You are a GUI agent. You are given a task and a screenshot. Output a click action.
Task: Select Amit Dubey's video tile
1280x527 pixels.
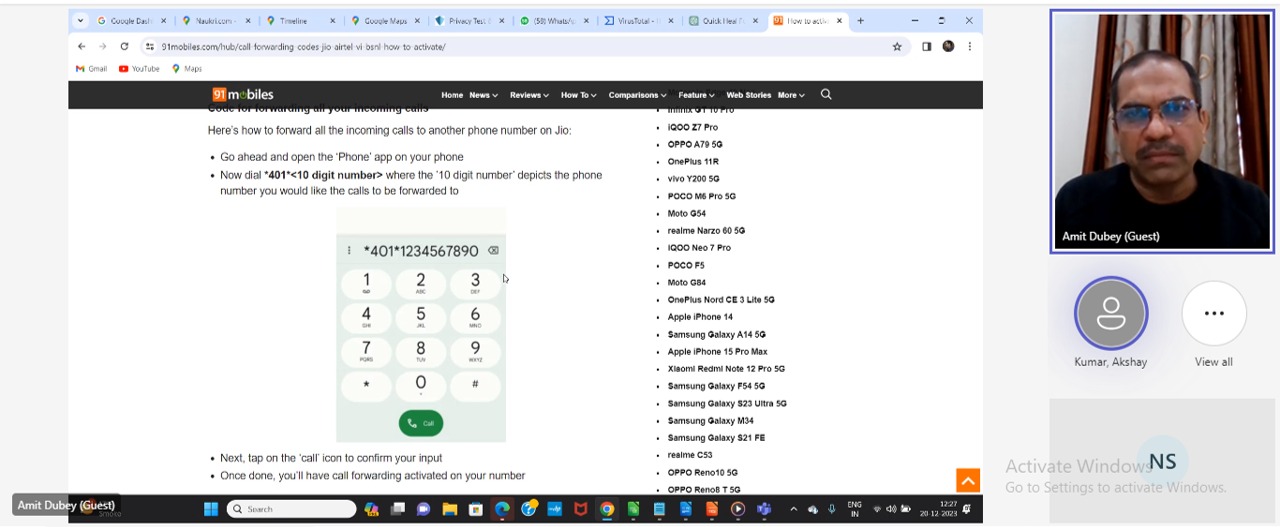(x=1162, y=131)
